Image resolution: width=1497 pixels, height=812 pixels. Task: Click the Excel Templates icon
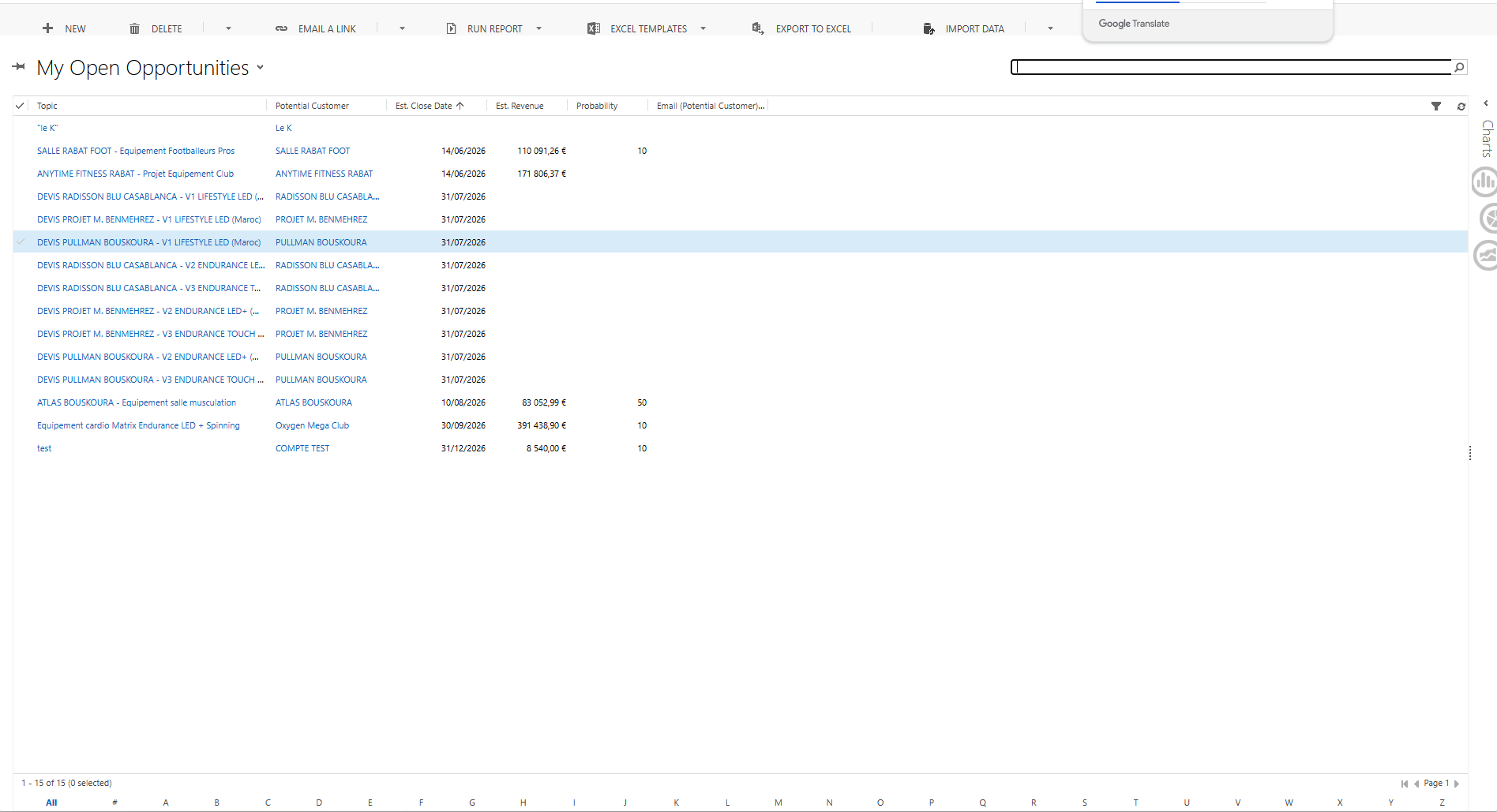click(593, 28)
